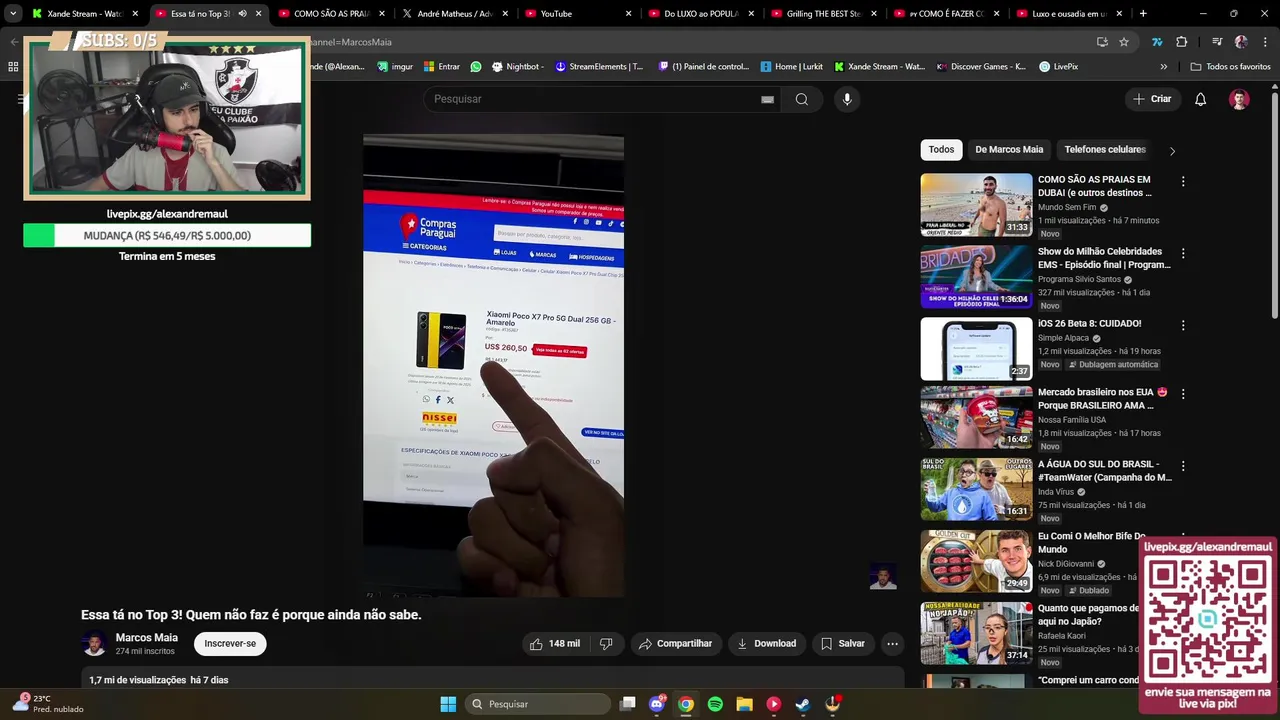Open Todos os favoritos folder

click(1231, 67)
